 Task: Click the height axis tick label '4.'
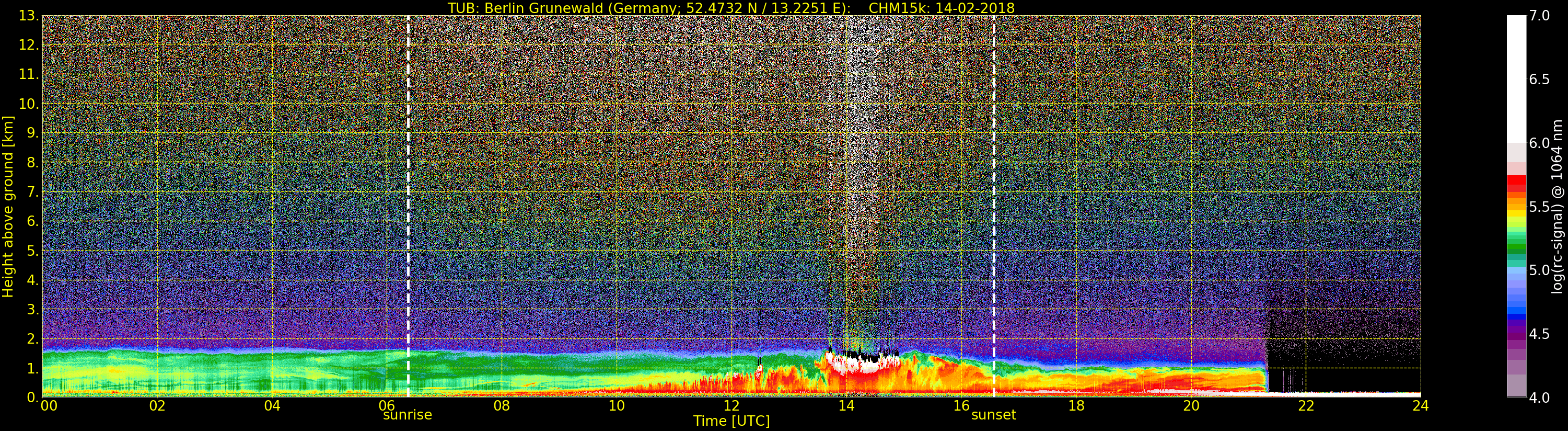coord(32,280)
